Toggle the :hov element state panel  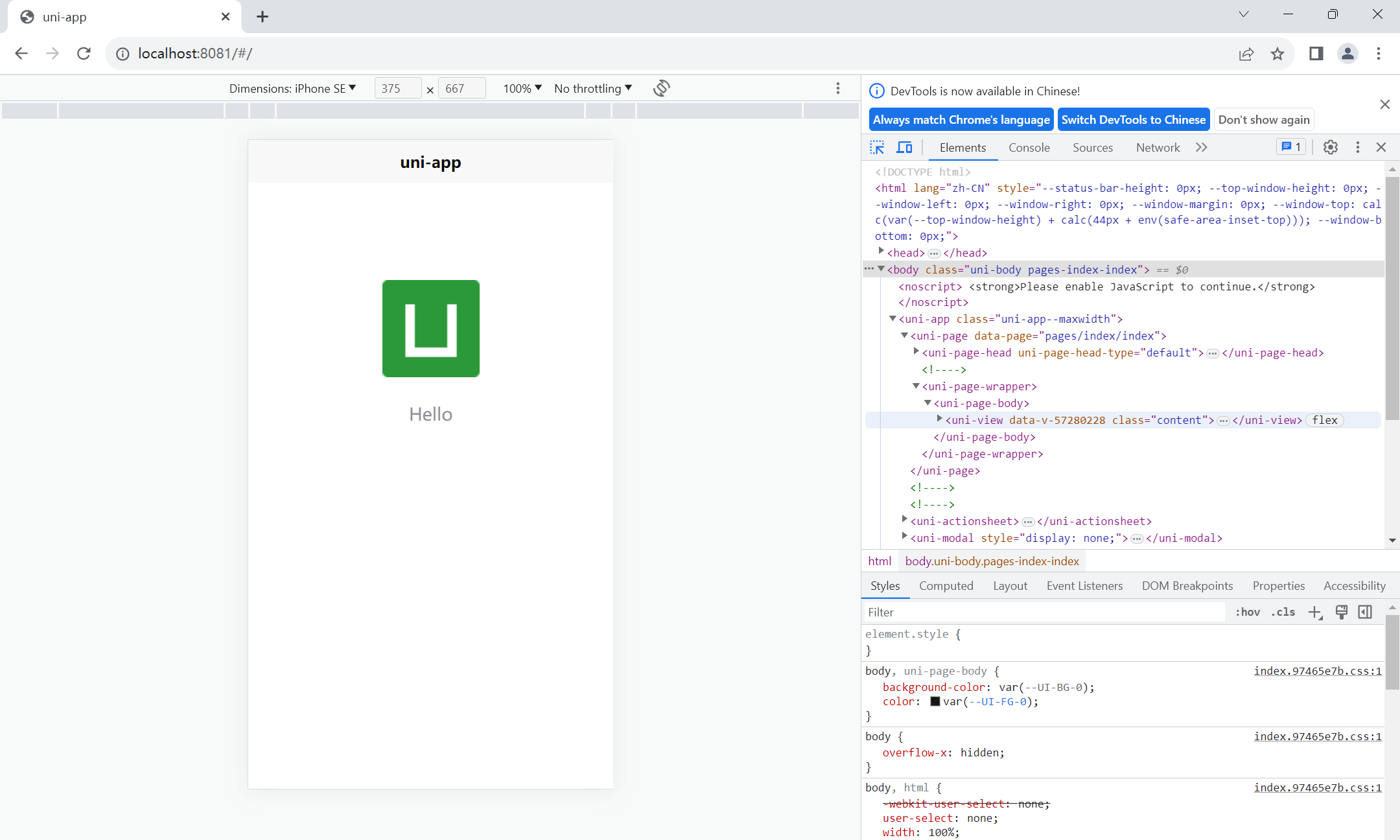[1247, 612]
